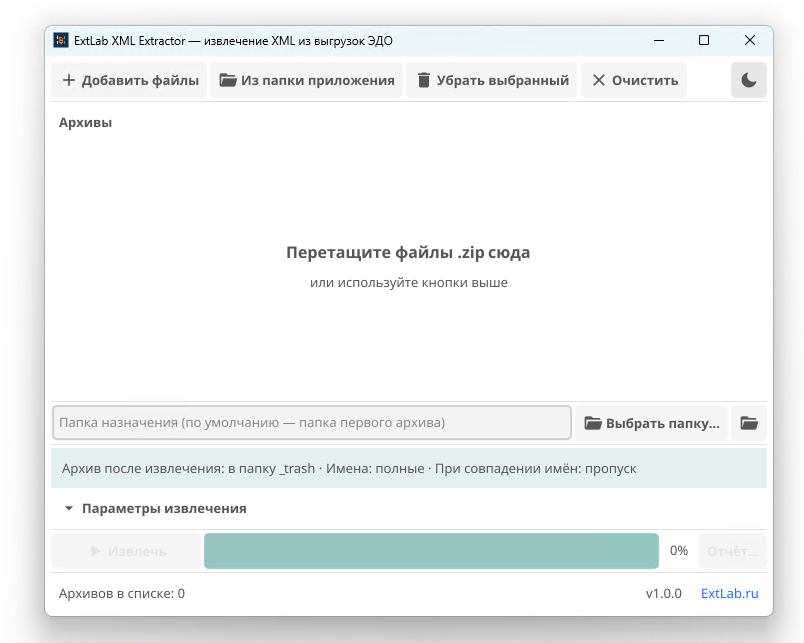
Task: Click the v1.0.0 version label
Action: [x=664, y=593]
